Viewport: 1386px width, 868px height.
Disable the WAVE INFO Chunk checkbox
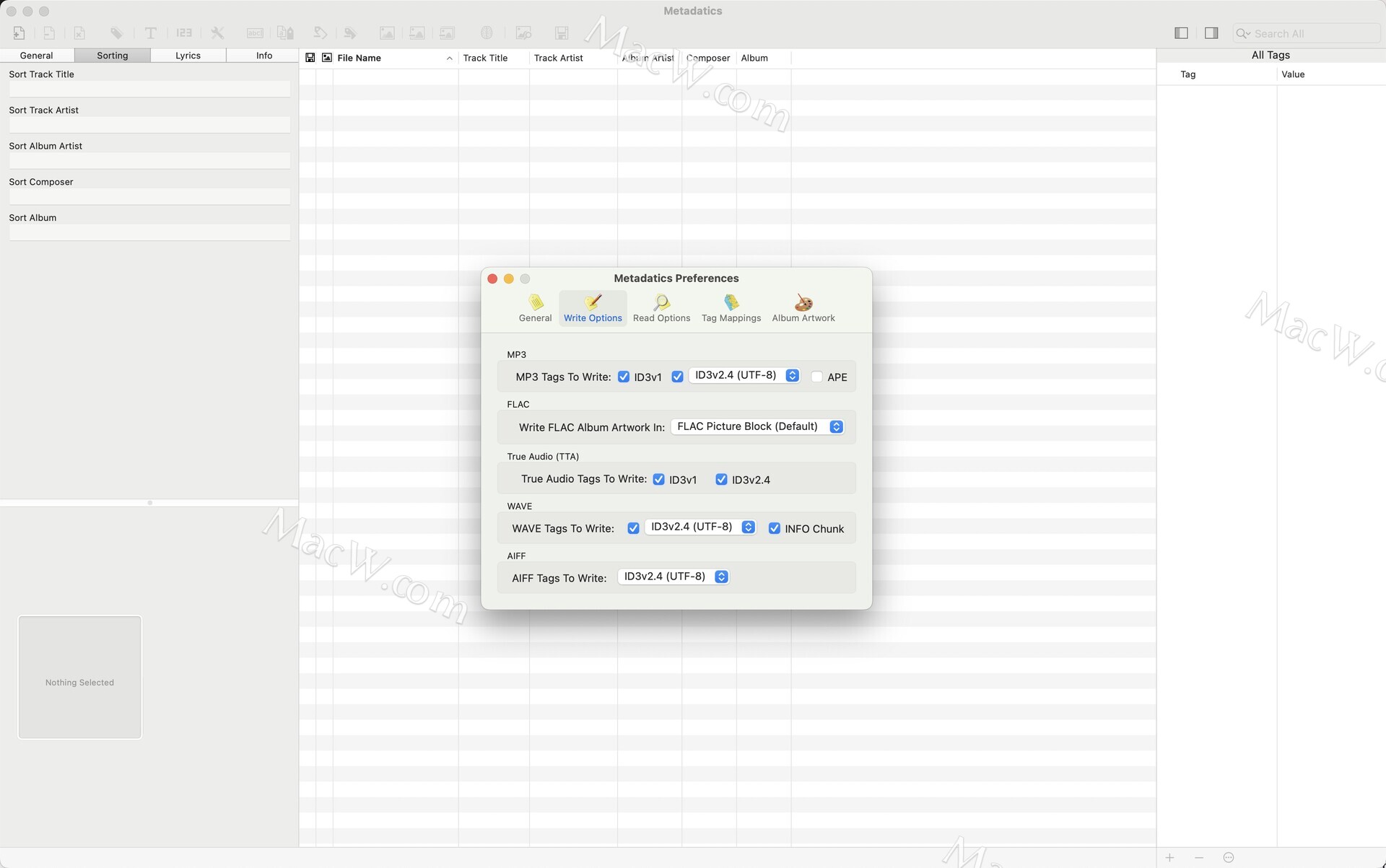click(774, 528)
